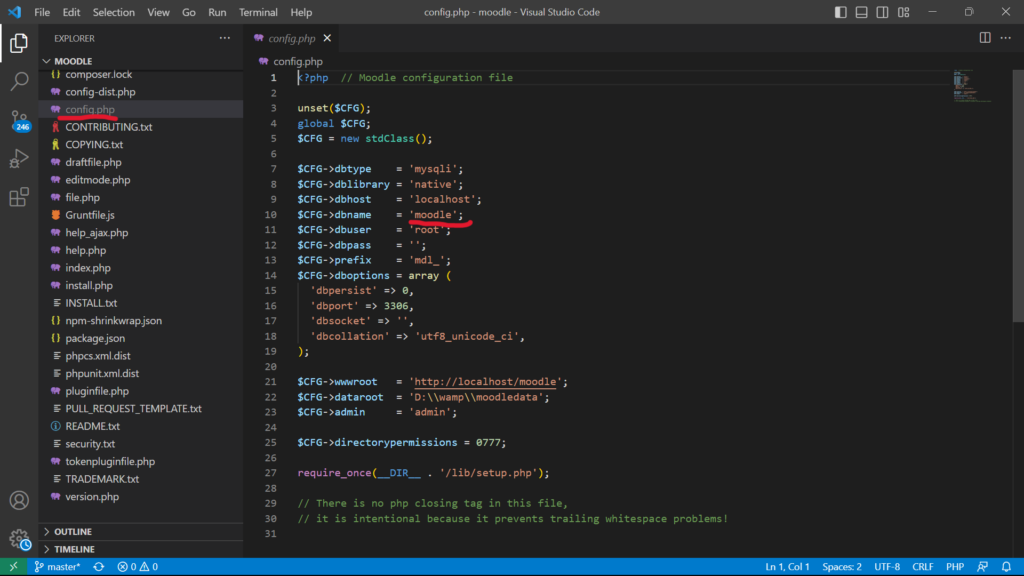The width and height of the screenshot is (1024, 576).
Task: Click the split editor right icon
Action: tap(985, 38)
